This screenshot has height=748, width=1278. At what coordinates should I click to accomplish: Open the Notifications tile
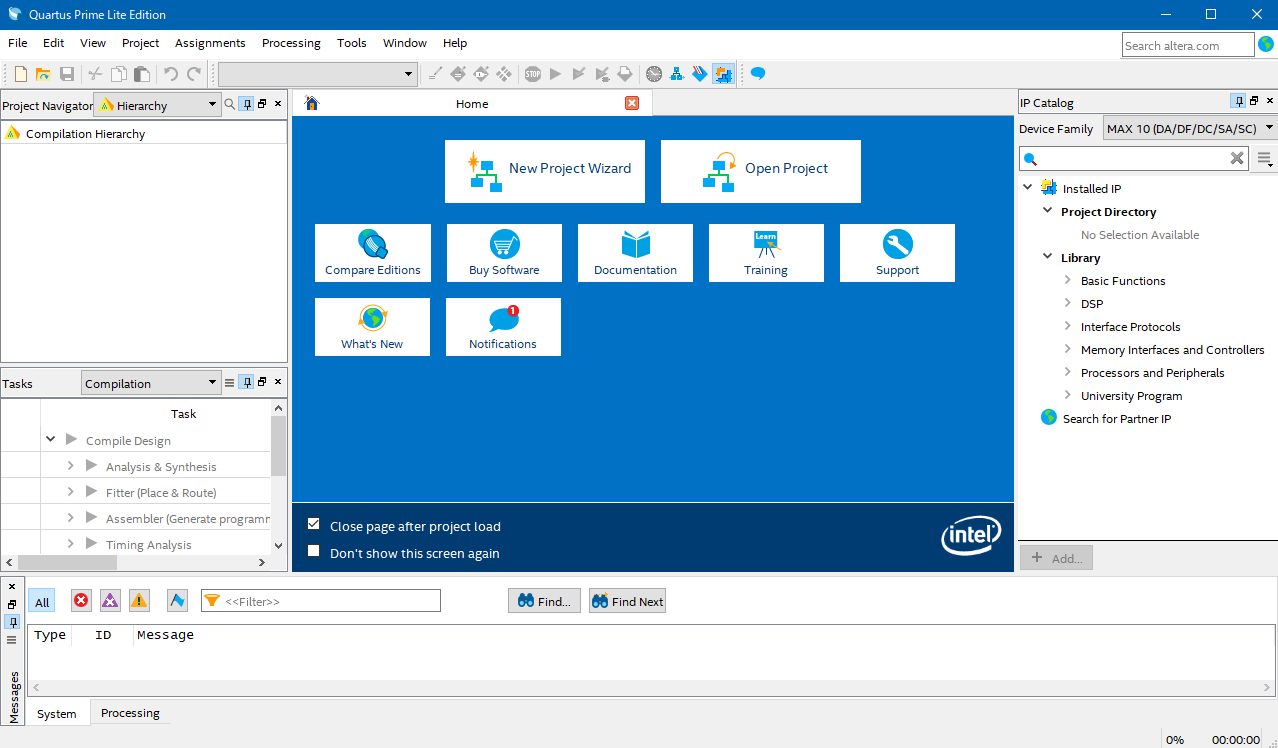click(503, 327)
